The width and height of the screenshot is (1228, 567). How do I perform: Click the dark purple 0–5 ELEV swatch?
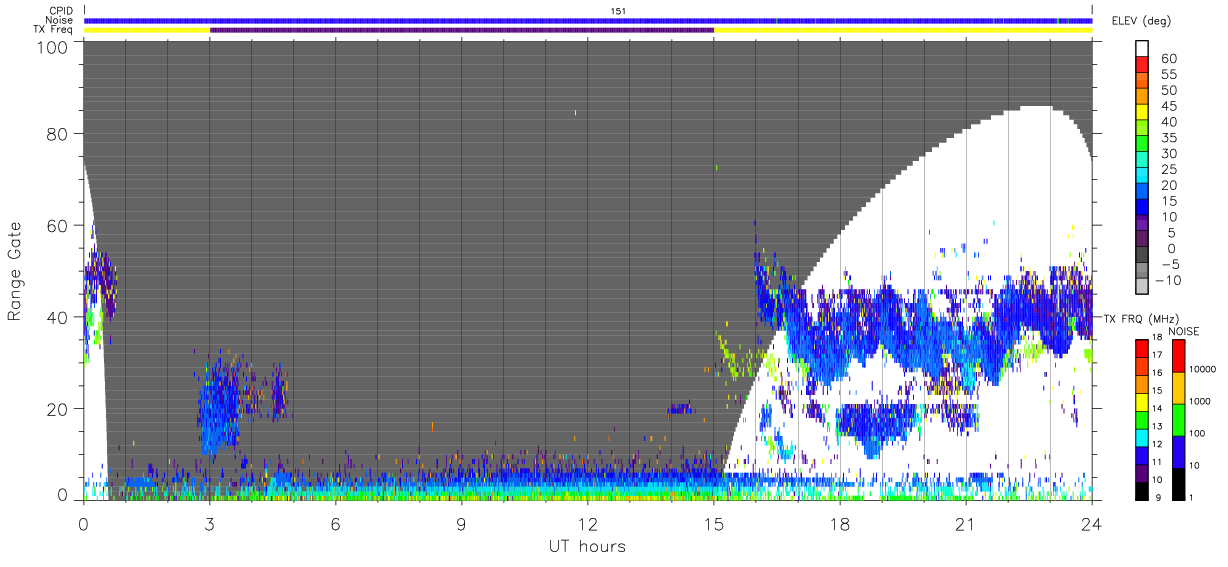click(1142, 240)
